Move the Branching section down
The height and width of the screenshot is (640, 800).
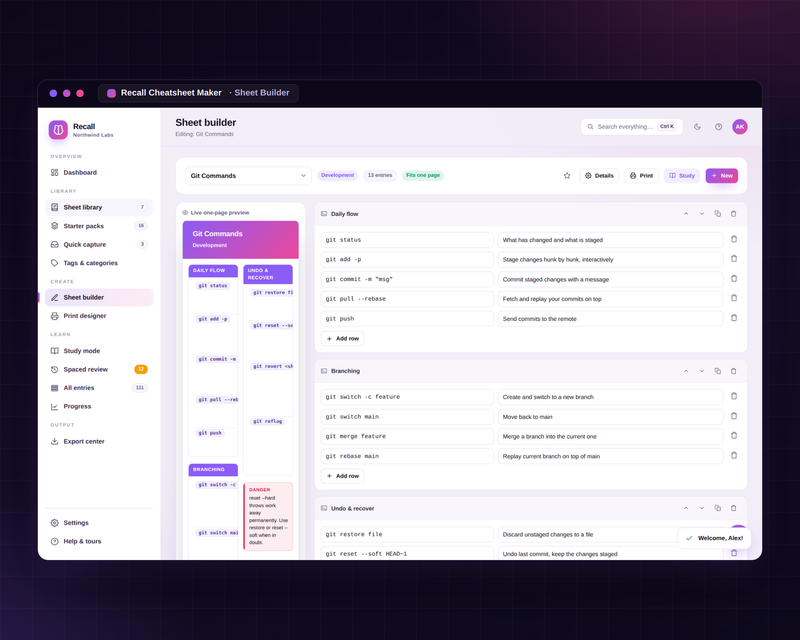(702, 371)
